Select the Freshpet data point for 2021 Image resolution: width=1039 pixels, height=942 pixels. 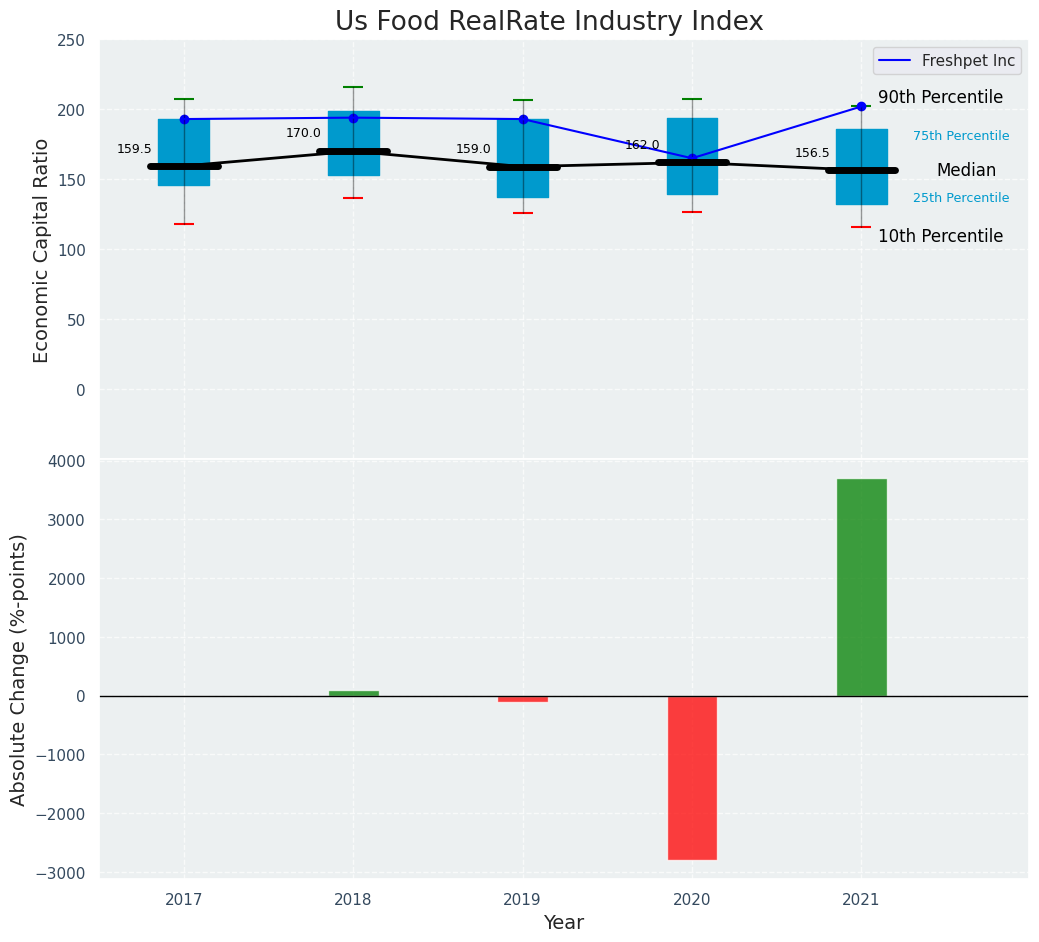pos(861,106)
